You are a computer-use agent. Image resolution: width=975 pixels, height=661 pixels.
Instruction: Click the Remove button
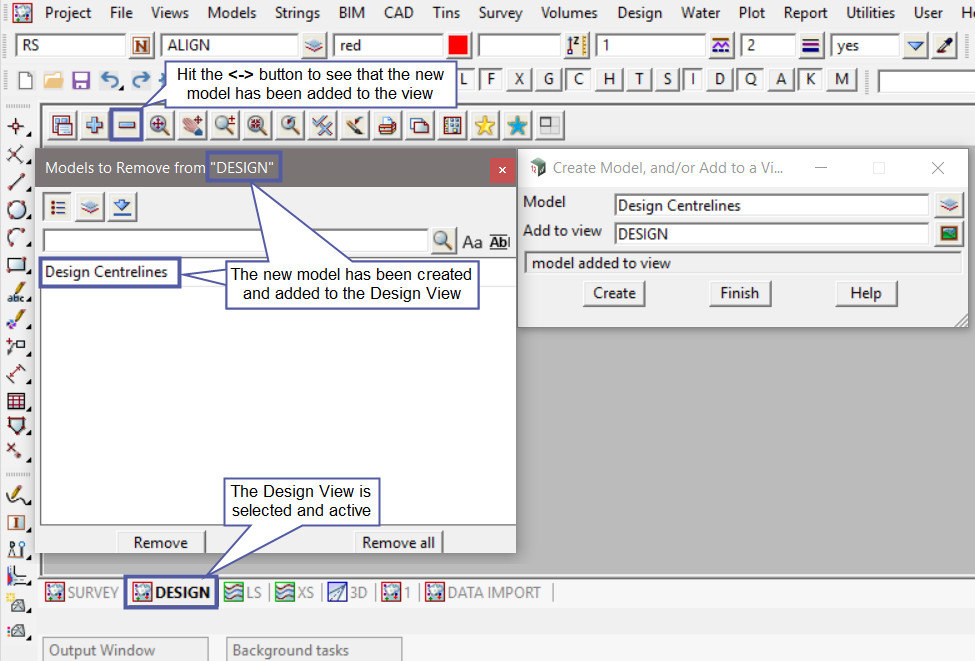click(x=160, y=542)
